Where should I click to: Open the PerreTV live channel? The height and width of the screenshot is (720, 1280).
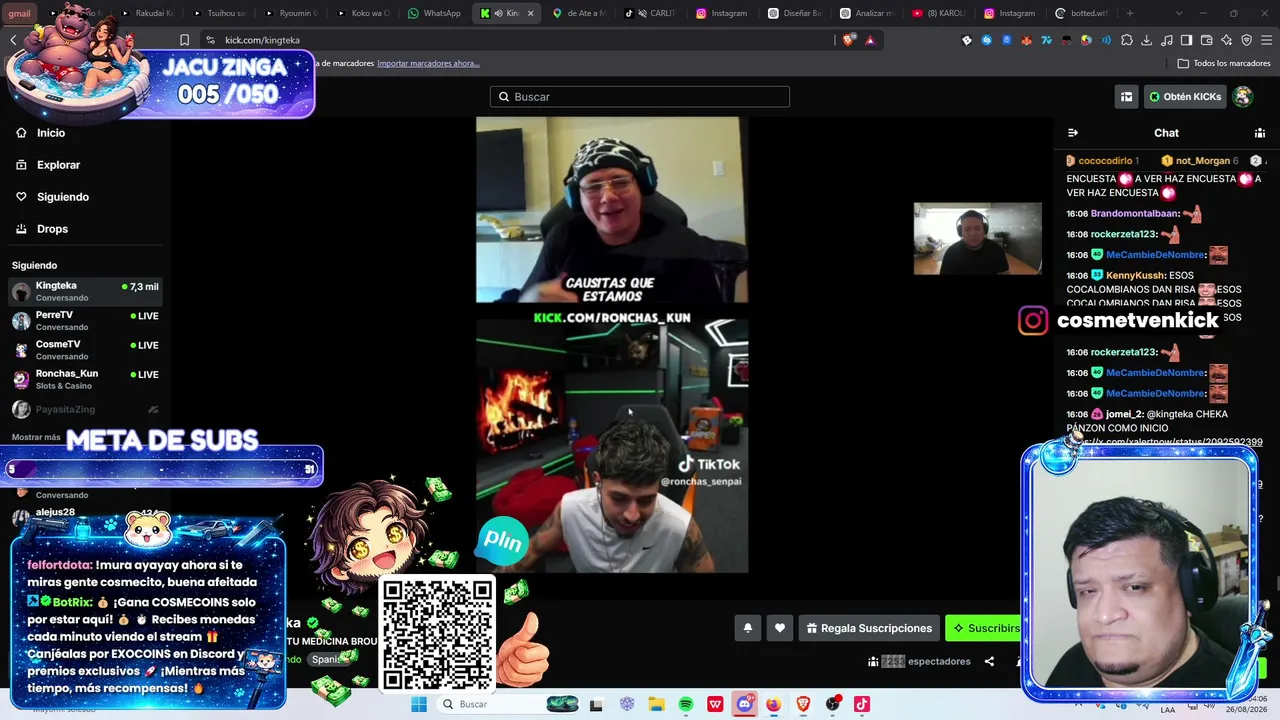tap(85, 320)
